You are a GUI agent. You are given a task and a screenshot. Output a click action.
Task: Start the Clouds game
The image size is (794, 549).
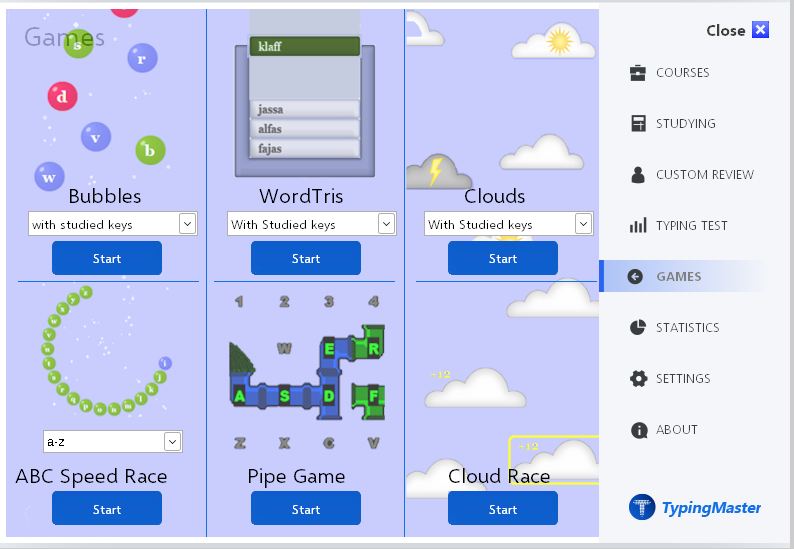coord(503,258)
